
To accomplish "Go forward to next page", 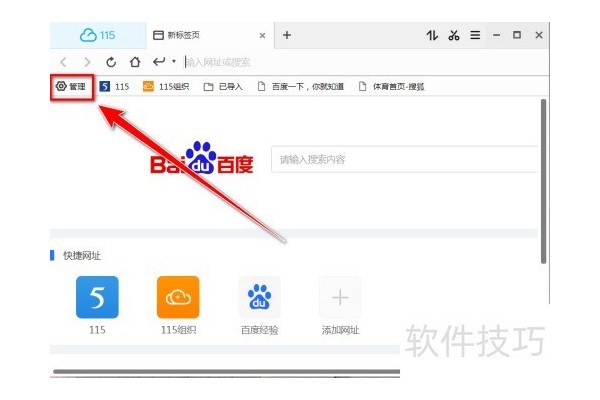I will 87,62.
